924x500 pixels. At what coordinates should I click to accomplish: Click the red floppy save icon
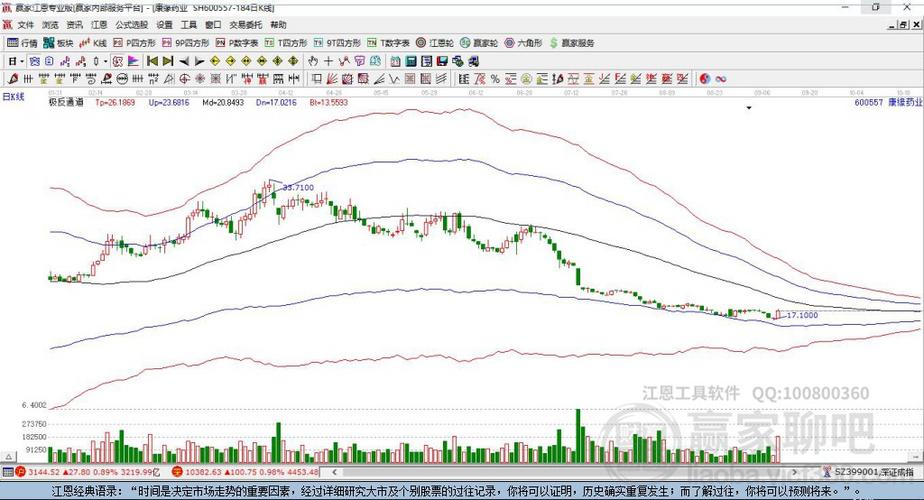[x=442, y=61]
